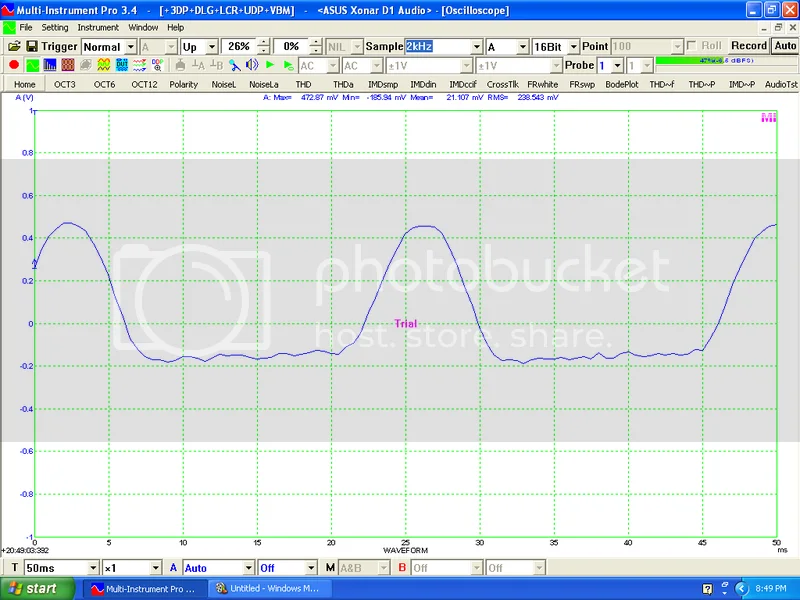This screenshot has width=800, height=600.
Task: Toggle the Roll checkbox
Action: click(x=692, y=46)
